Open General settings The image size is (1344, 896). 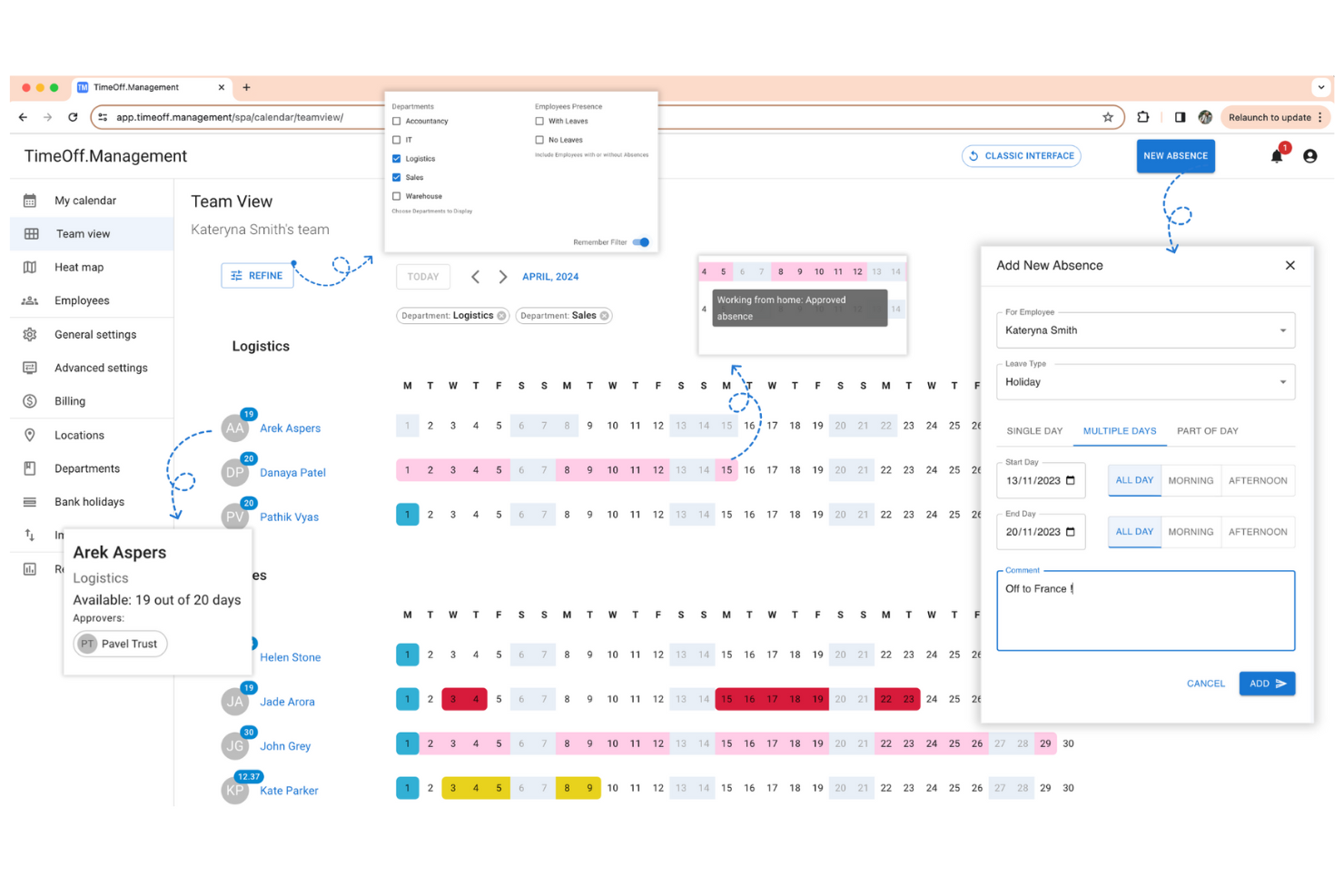click(95, 334)
